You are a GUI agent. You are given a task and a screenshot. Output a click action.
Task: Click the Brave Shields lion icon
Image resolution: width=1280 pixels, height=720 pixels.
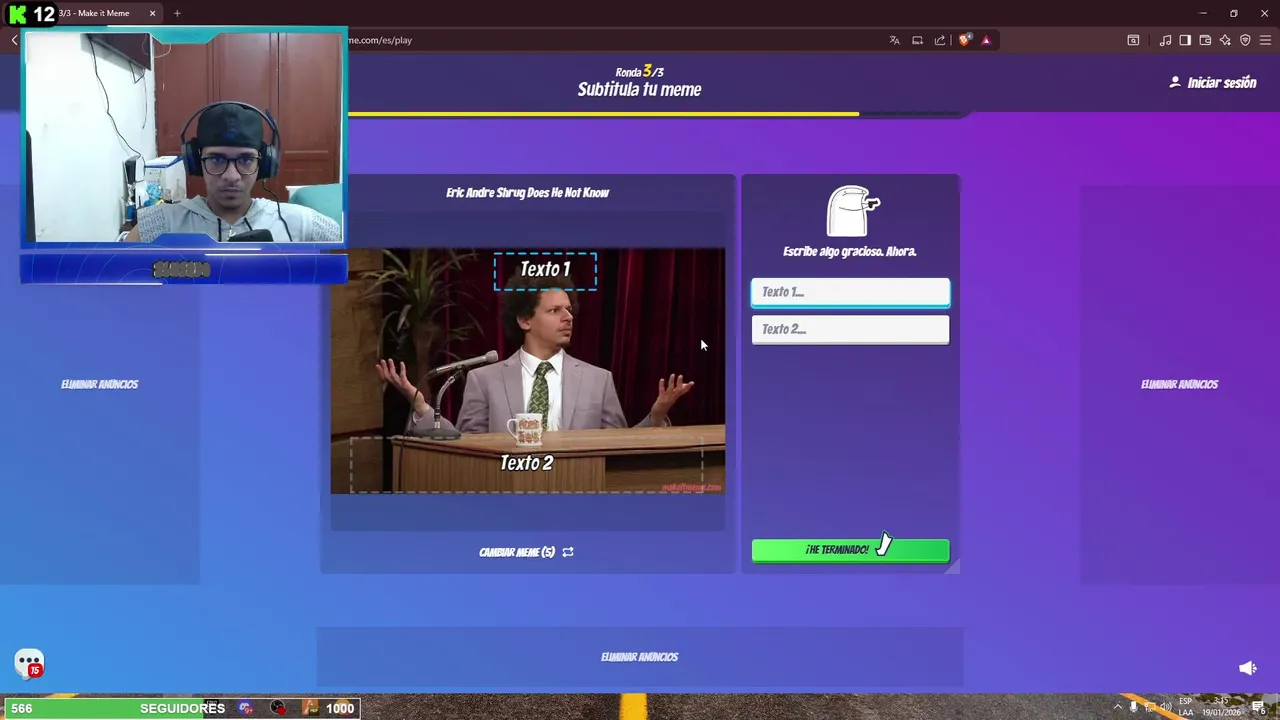(x=965, y=40)
